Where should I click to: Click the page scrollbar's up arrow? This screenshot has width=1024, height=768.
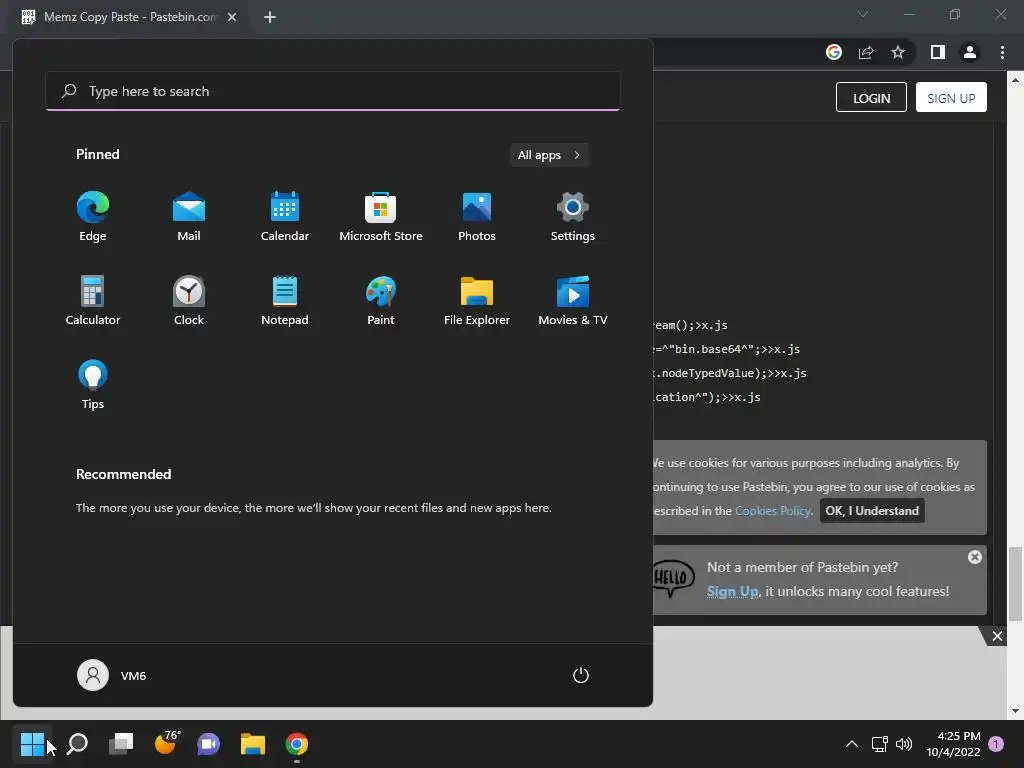[x=1015, y=80]
